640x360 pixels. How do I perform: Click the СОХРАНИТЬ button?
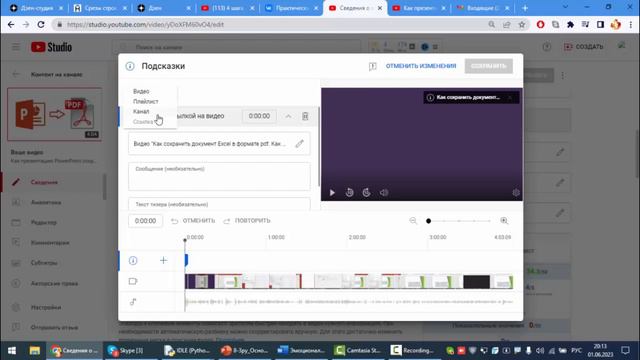[x=489, y=66]
